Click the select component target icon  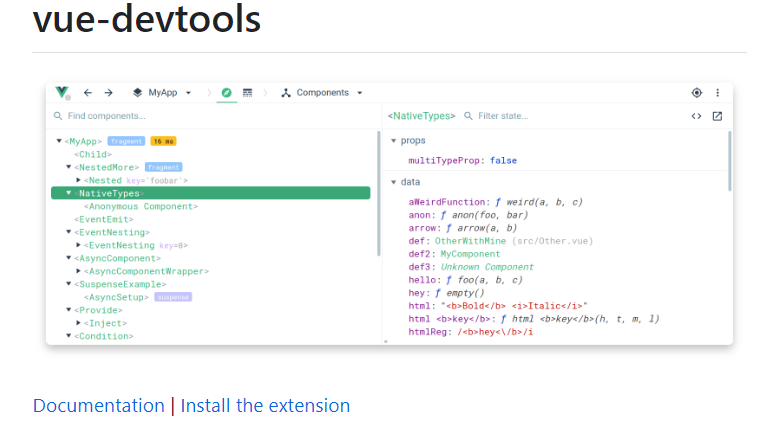pyautogui.click(x=697, y=93)
